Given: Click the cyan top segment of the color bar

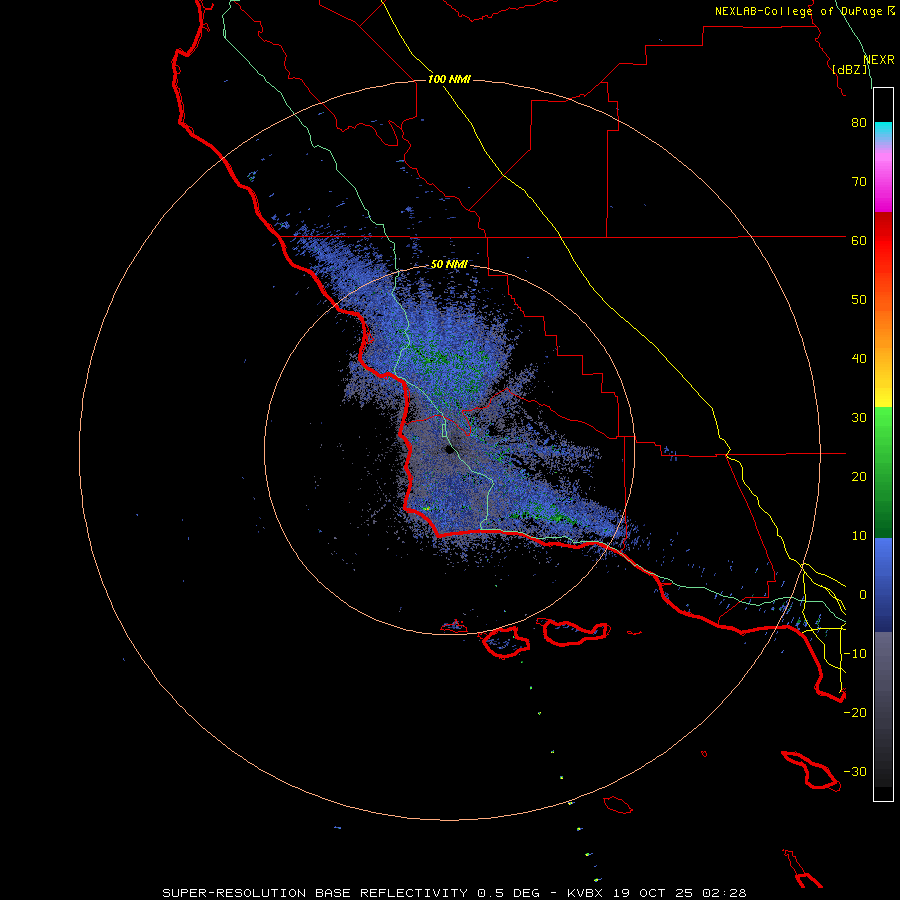Looking at the screenshot, I should click(x=883, y=131).
